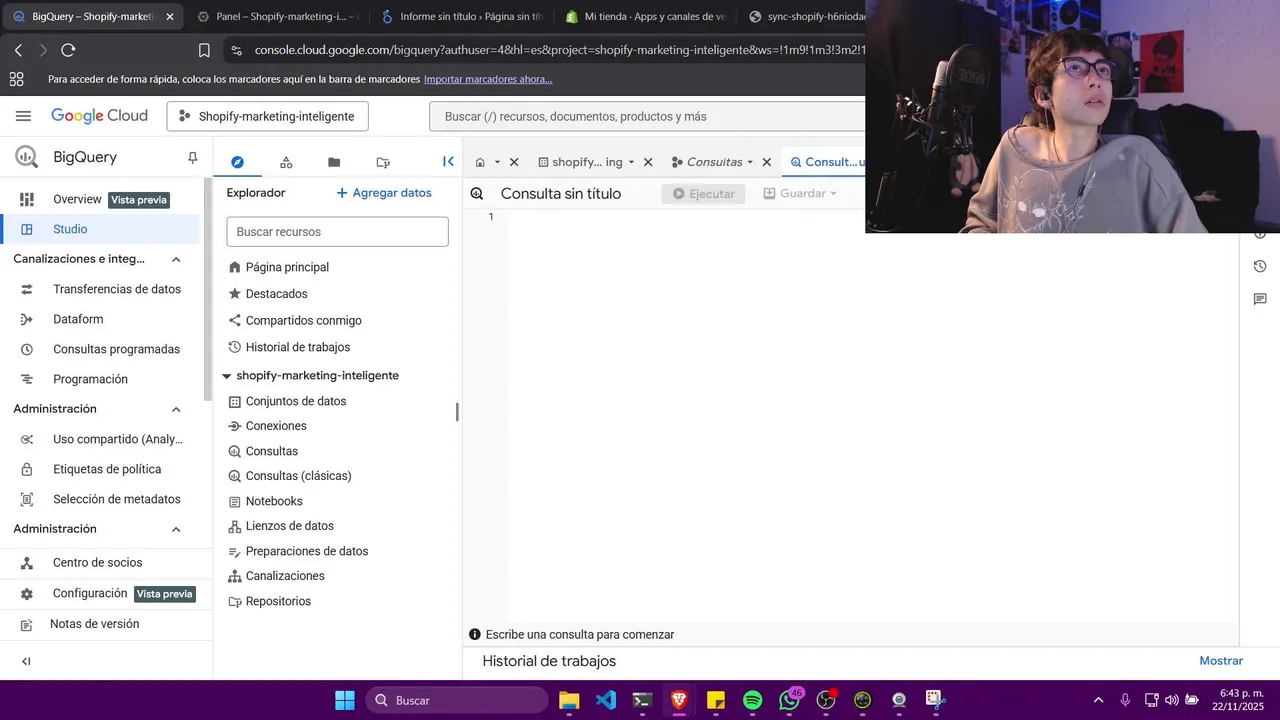Open Sticky Notes from the taskbar
1280x720 pixels.
(x=716, y=700)
